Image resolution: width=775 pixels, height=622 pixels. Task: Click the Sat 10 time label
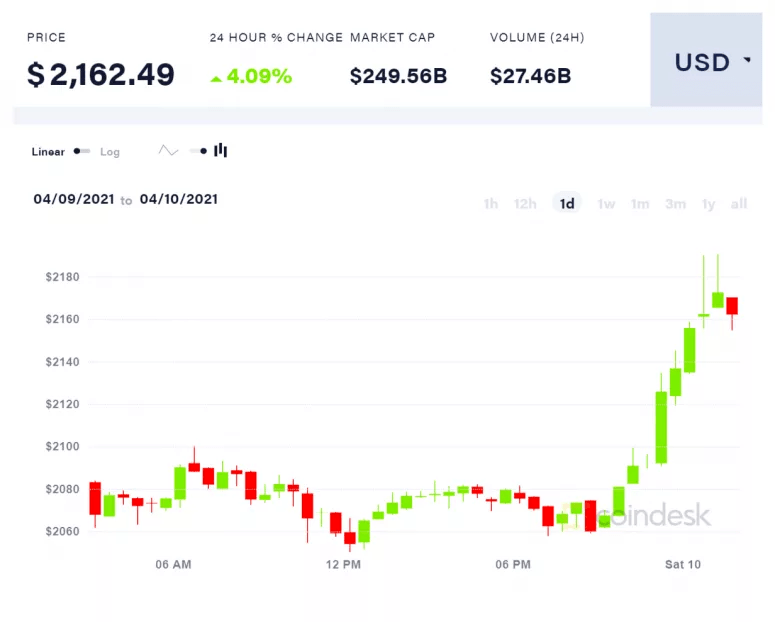tap(683, 564)
